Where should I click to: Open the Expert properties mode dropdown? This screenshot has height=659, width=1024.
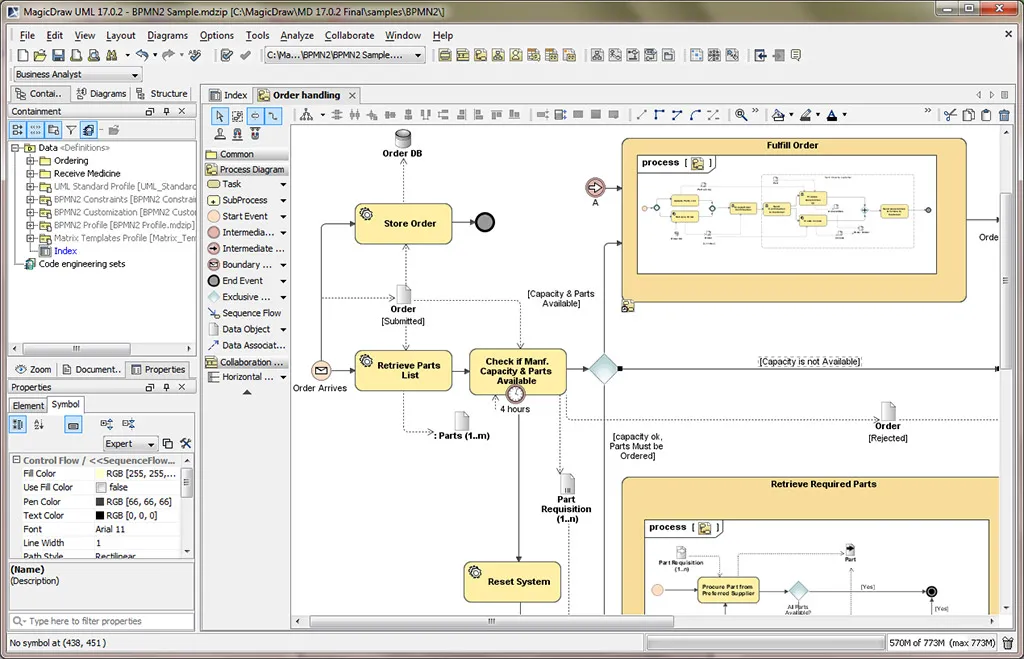130,443
